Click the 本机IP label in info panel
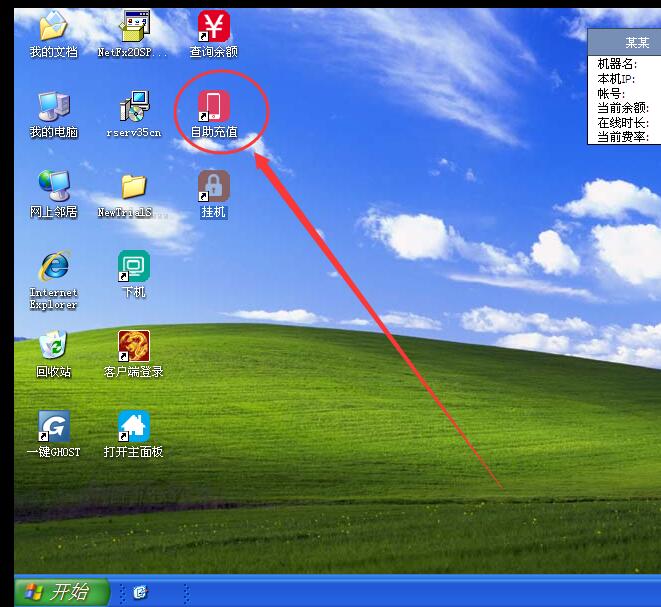This screenshot has height=607, width=661. [x=616, y=79]
